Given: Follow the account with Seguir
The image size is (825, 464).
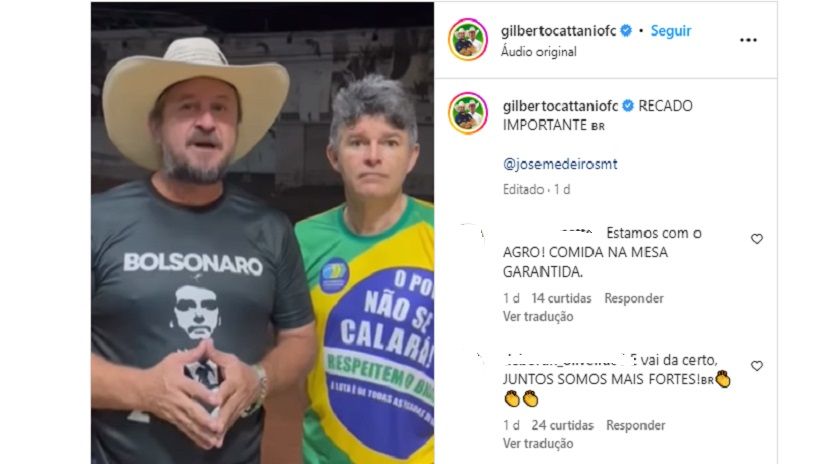Looking at the screenshot, I should (x=671, y=31).
